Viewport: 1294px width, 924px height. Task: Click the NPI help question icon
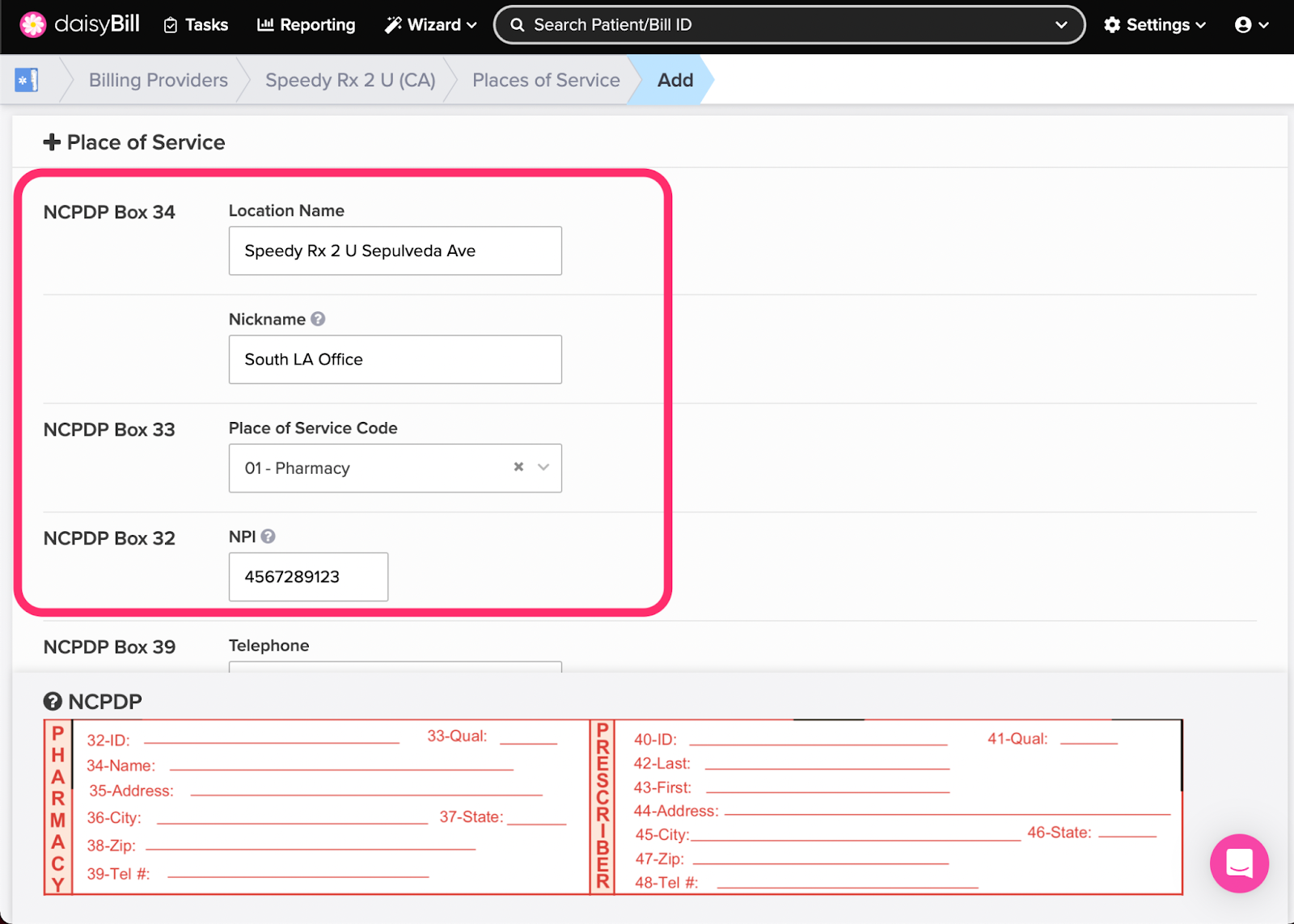click(269, 536)
